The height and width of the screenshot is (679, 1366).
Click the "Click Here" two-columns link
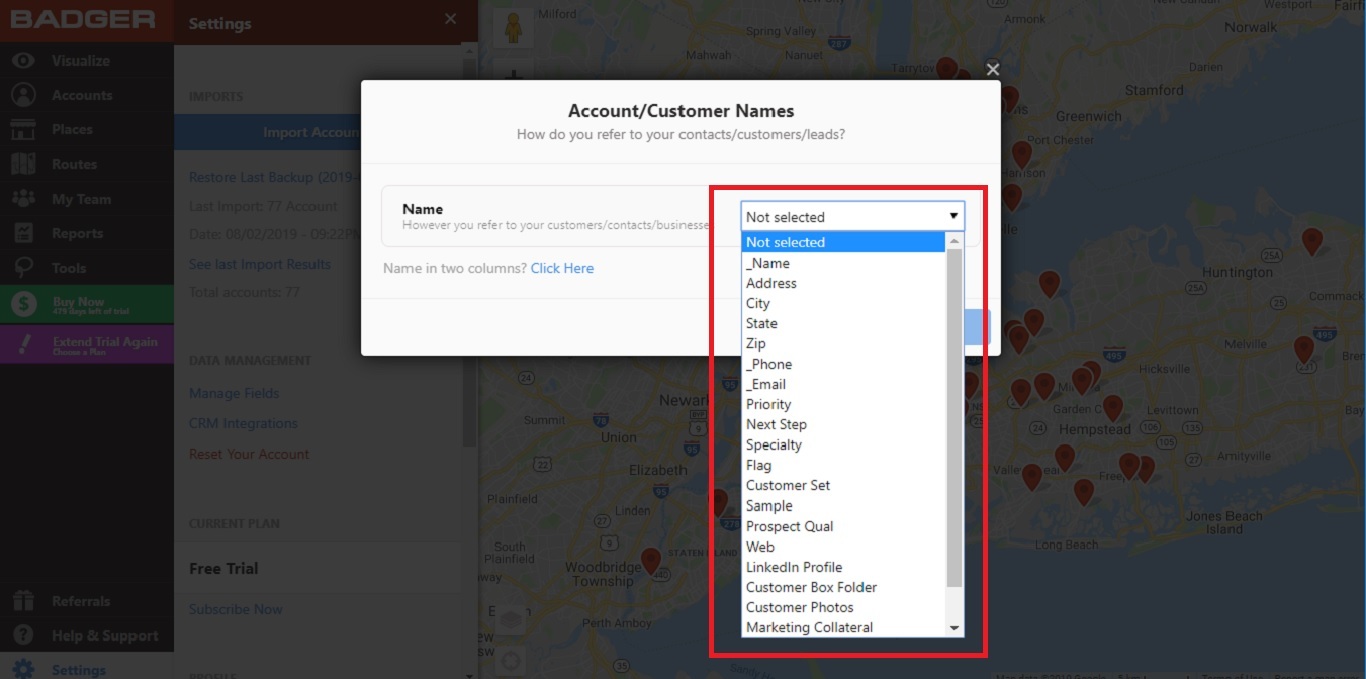562,268
